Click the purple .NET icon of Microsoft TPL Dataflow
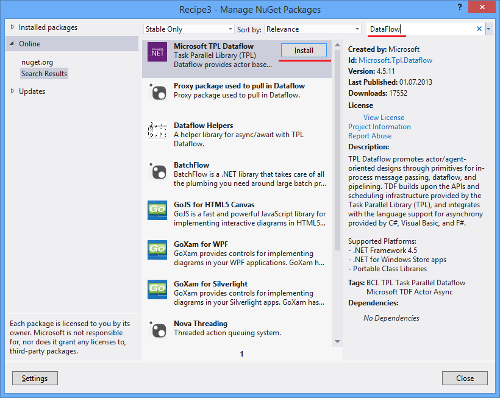The height and width of the screenshot is (398, 500). click(157, 52)
